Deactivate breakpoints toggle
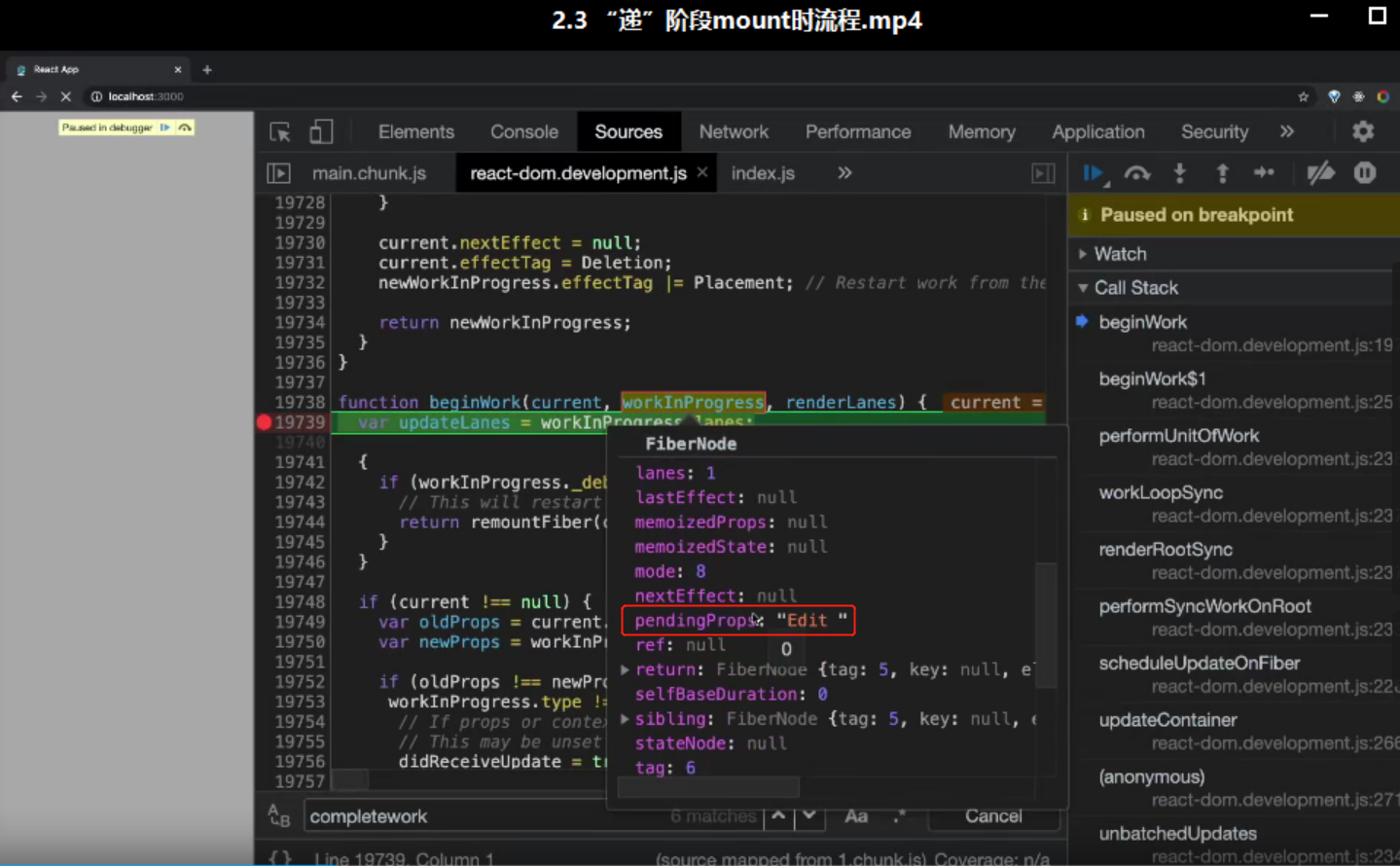 [1320, 173]
